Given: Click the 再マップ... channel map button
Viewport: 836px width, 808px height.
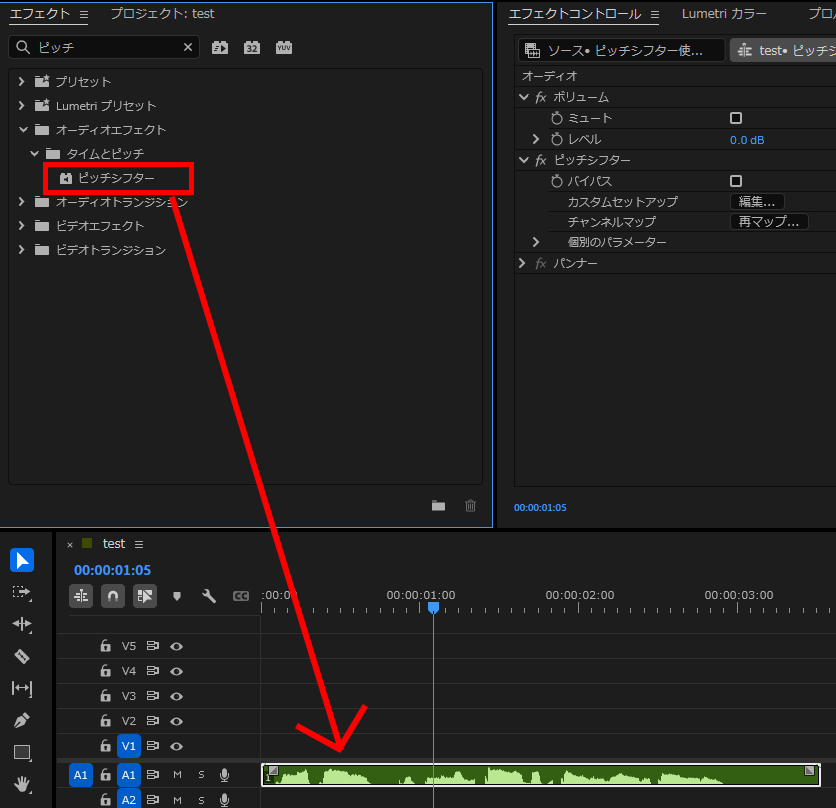Looking at the screenshot, I should click(768, 222).
